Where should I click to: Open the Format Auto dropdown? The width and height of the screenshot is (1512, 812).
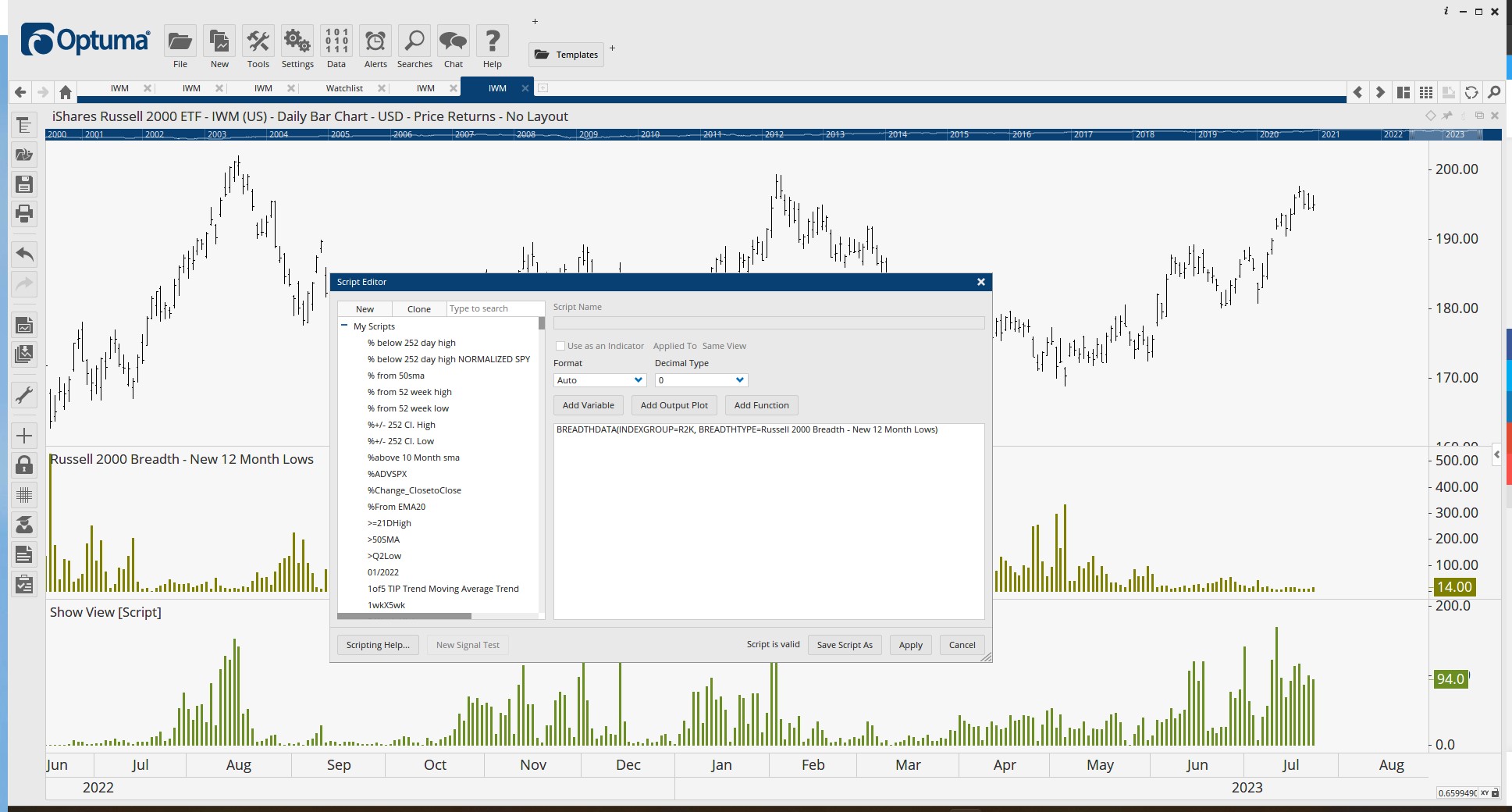coord(599,380)
